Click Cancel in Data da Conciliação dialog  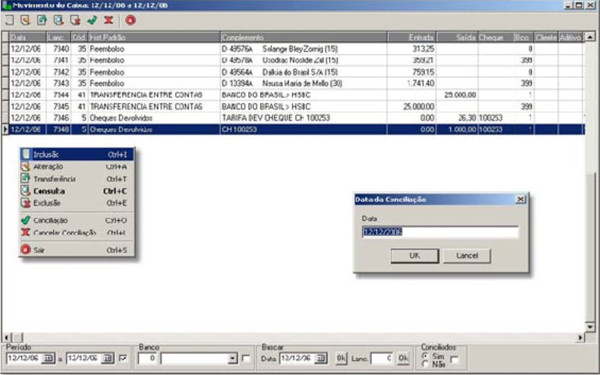coord(467,256)
